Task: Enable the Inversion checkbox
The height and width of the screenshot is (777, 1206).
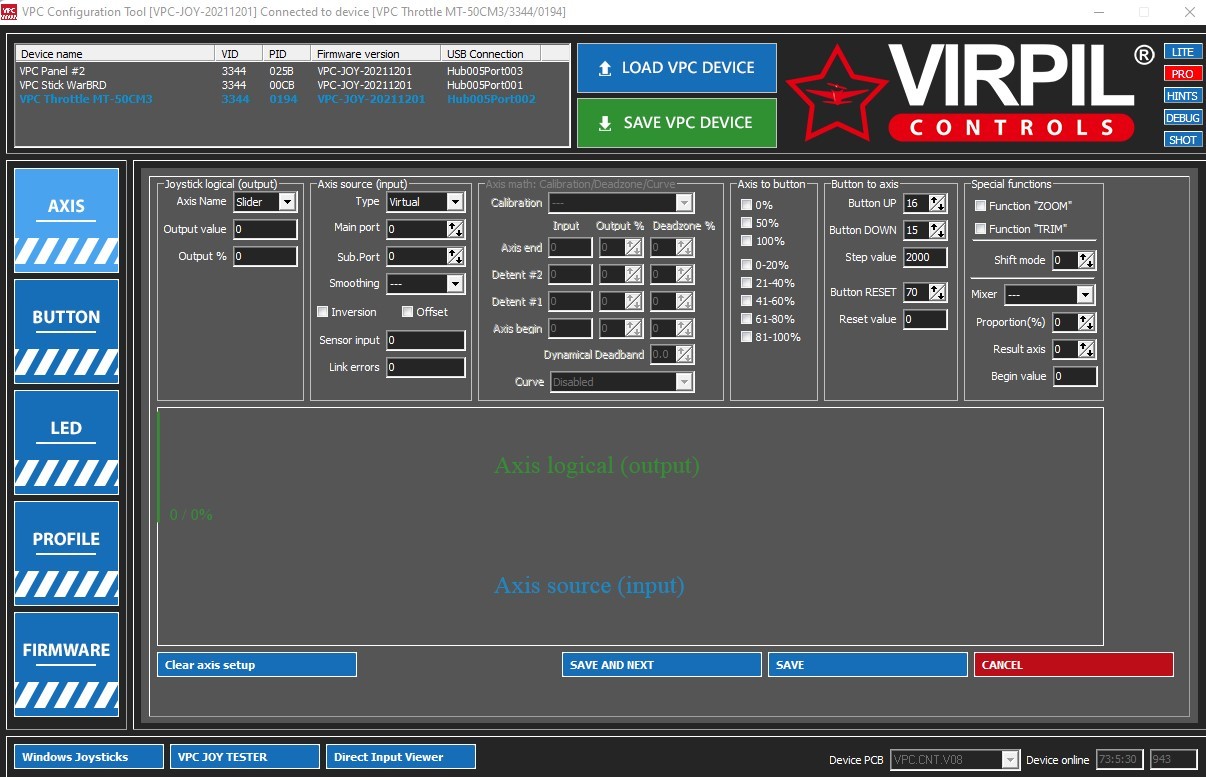Action: click(x=323, y=312)
